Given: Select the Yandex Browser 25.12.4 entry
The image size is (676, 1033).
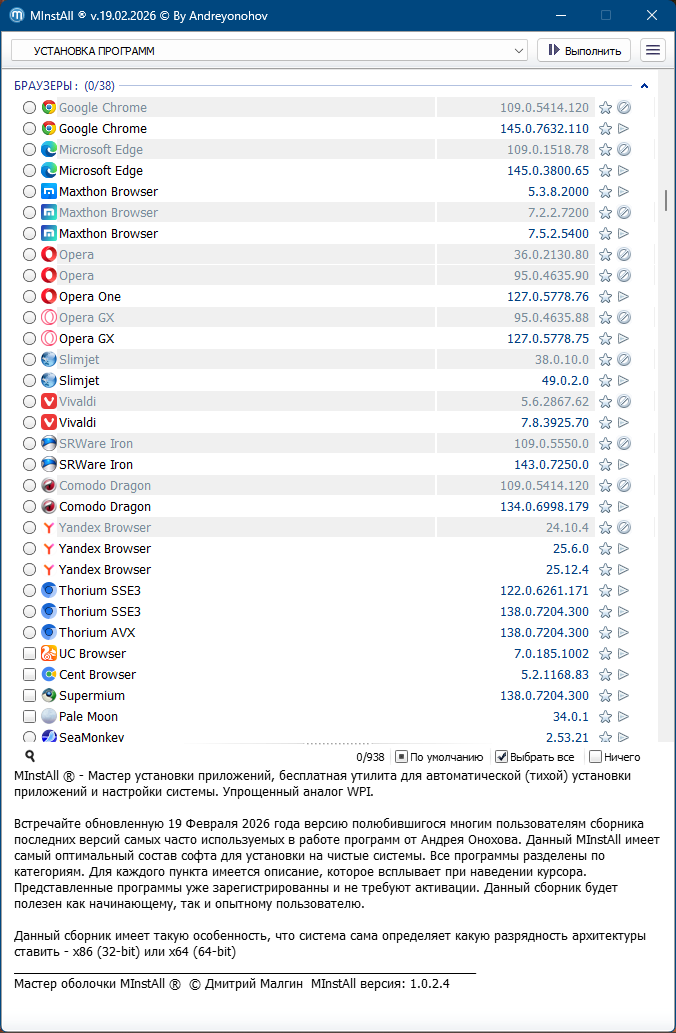Looking at the screenshot, I should 105,570.
